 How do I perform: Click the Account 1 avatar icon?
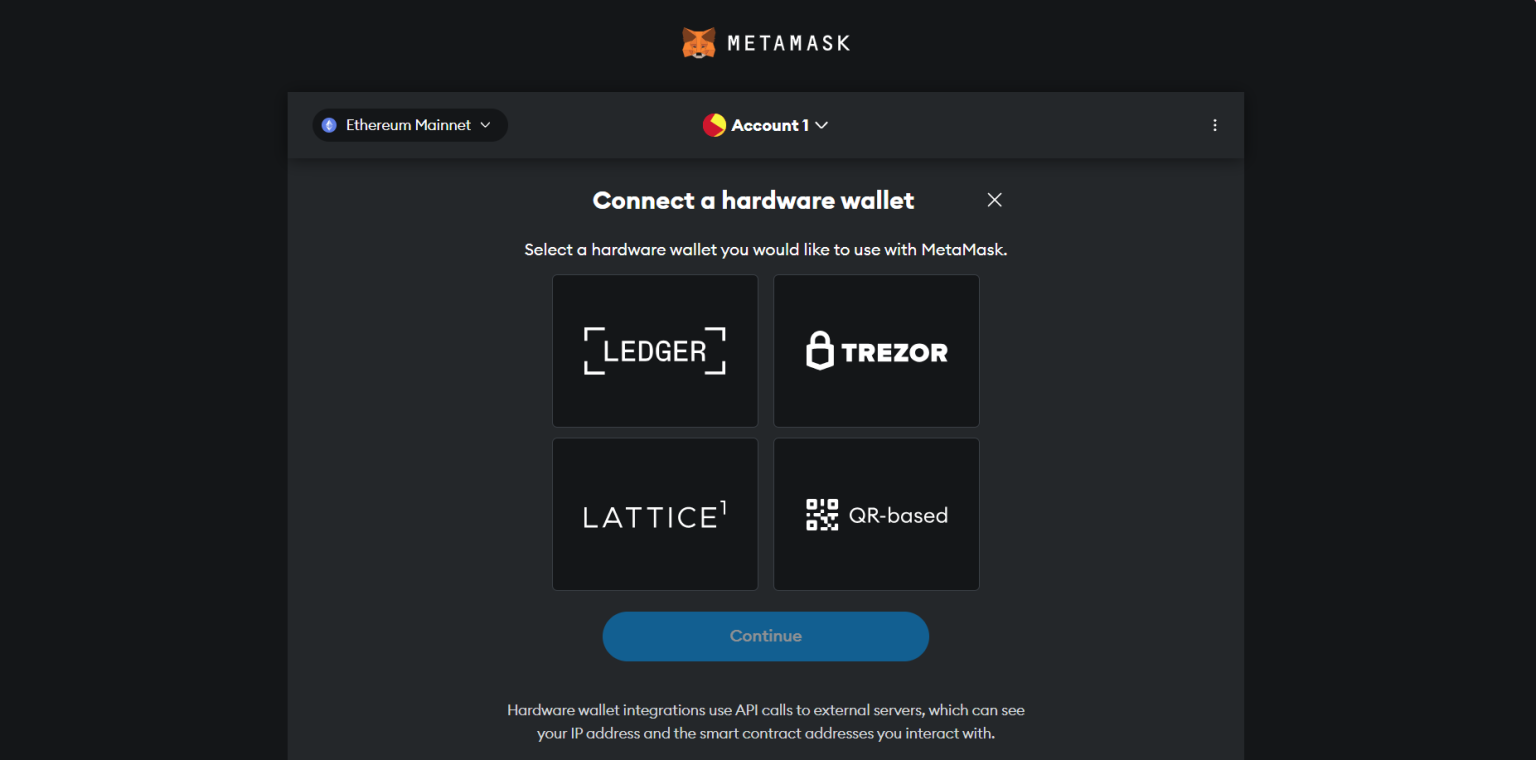(712, 124)
